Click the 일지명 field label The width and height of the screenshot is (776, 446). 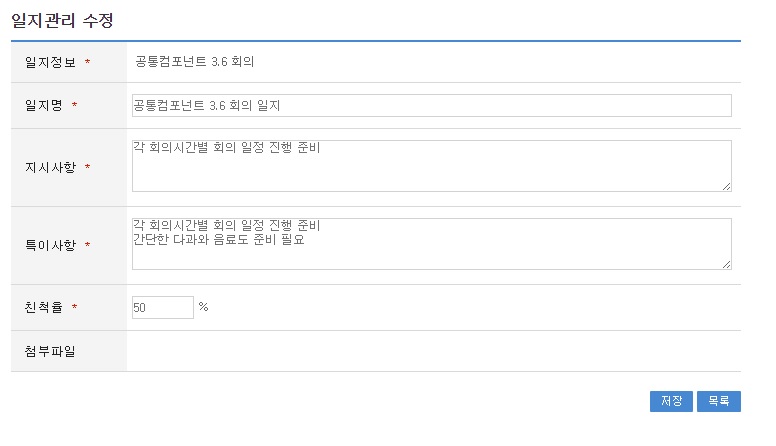[44, 106]
